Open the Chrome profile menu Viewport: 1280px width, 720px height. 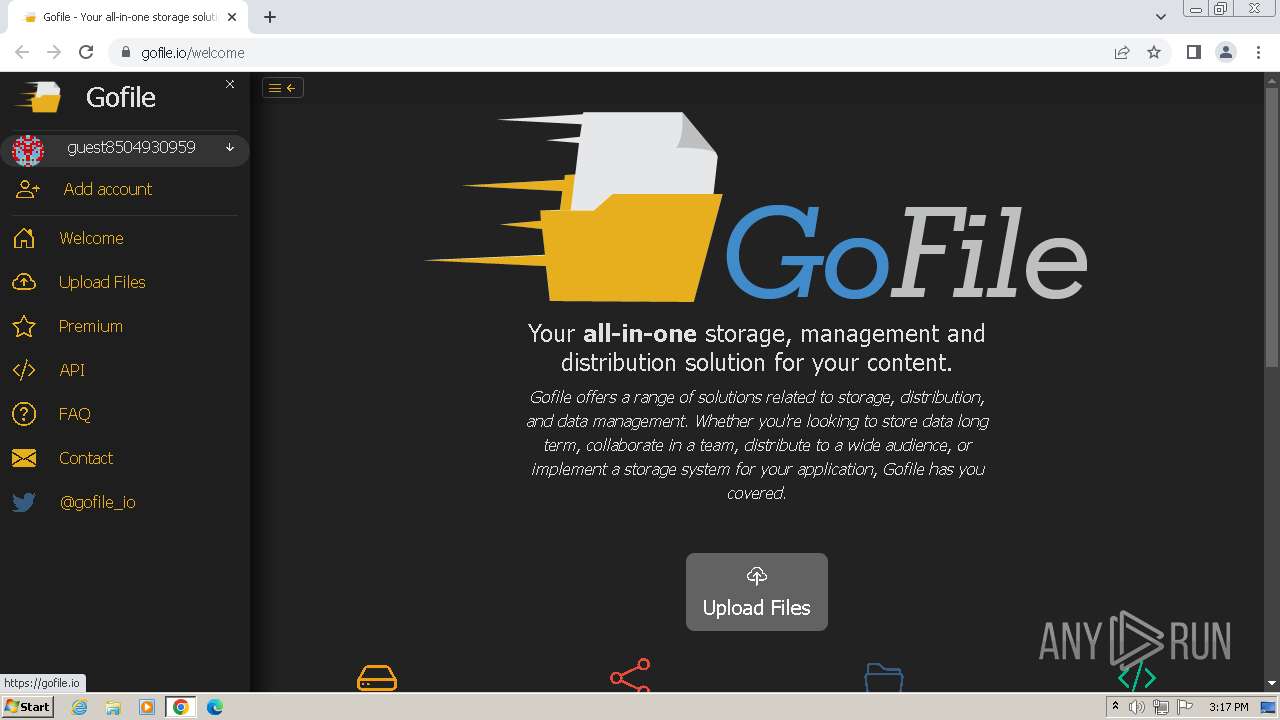pyautogui.click(x=1225, y=52)
